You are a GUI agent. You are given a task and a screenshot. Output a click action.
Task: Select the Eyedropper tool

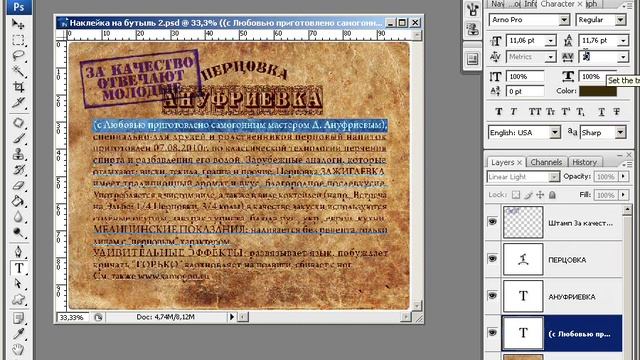pos(18,334)
